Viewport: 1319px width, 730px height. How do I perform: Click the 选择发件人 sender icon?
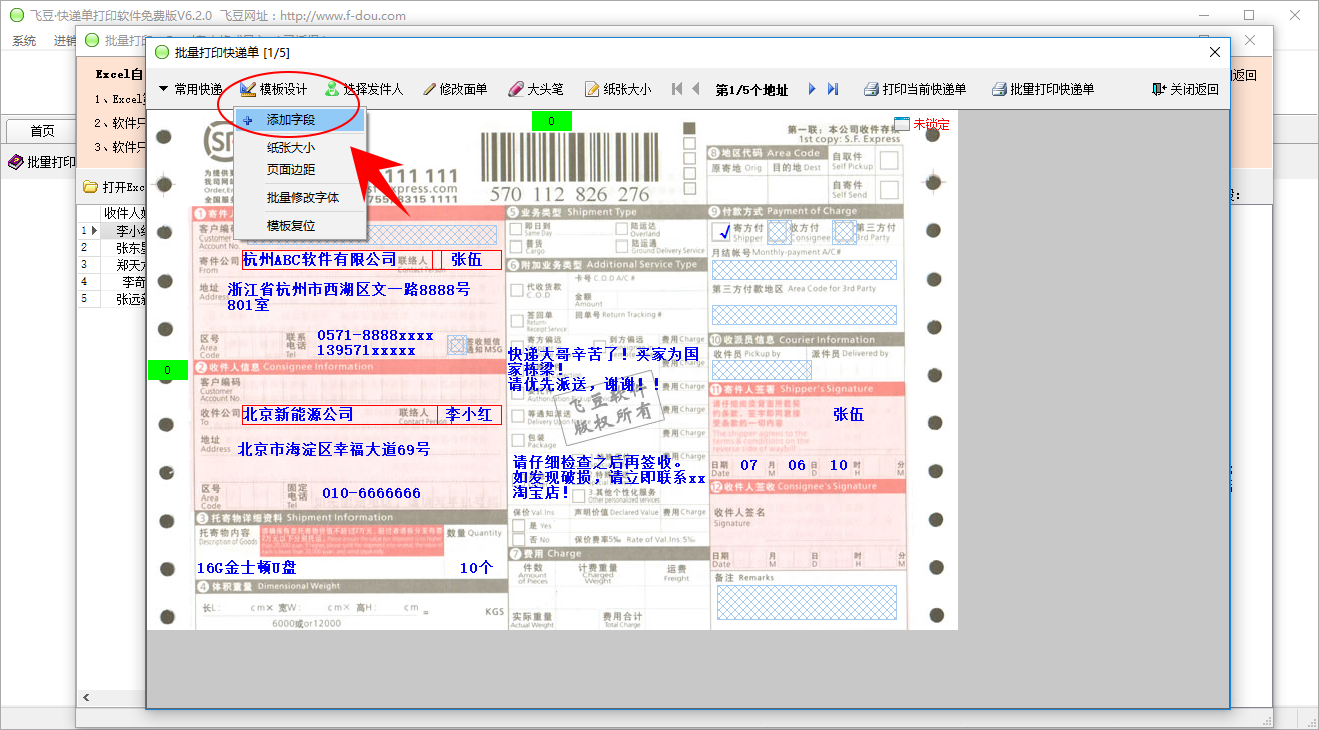pyautogui.click(x=331, y=89)
